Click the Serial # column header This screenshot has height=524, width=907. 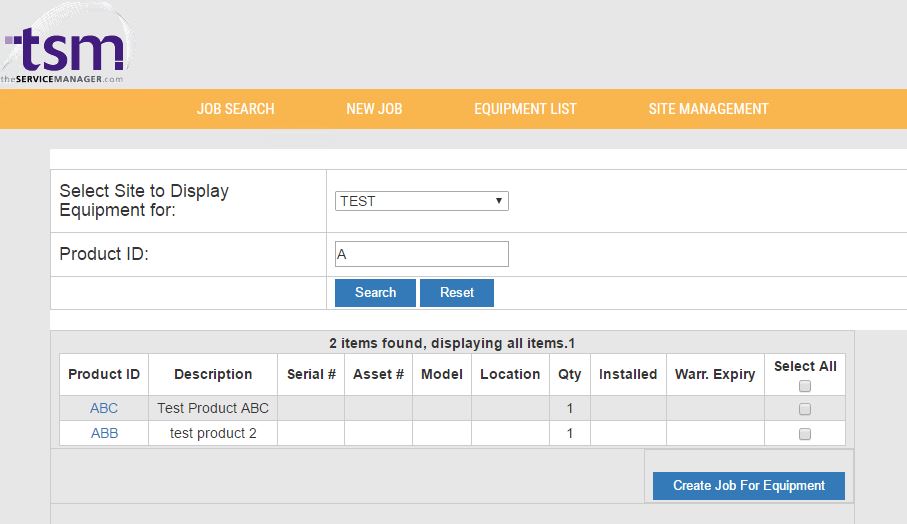coord(311,374)
